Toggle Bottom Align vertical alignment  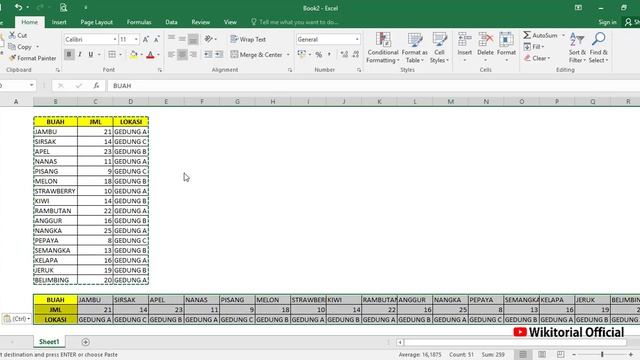(x=193, y=39)
